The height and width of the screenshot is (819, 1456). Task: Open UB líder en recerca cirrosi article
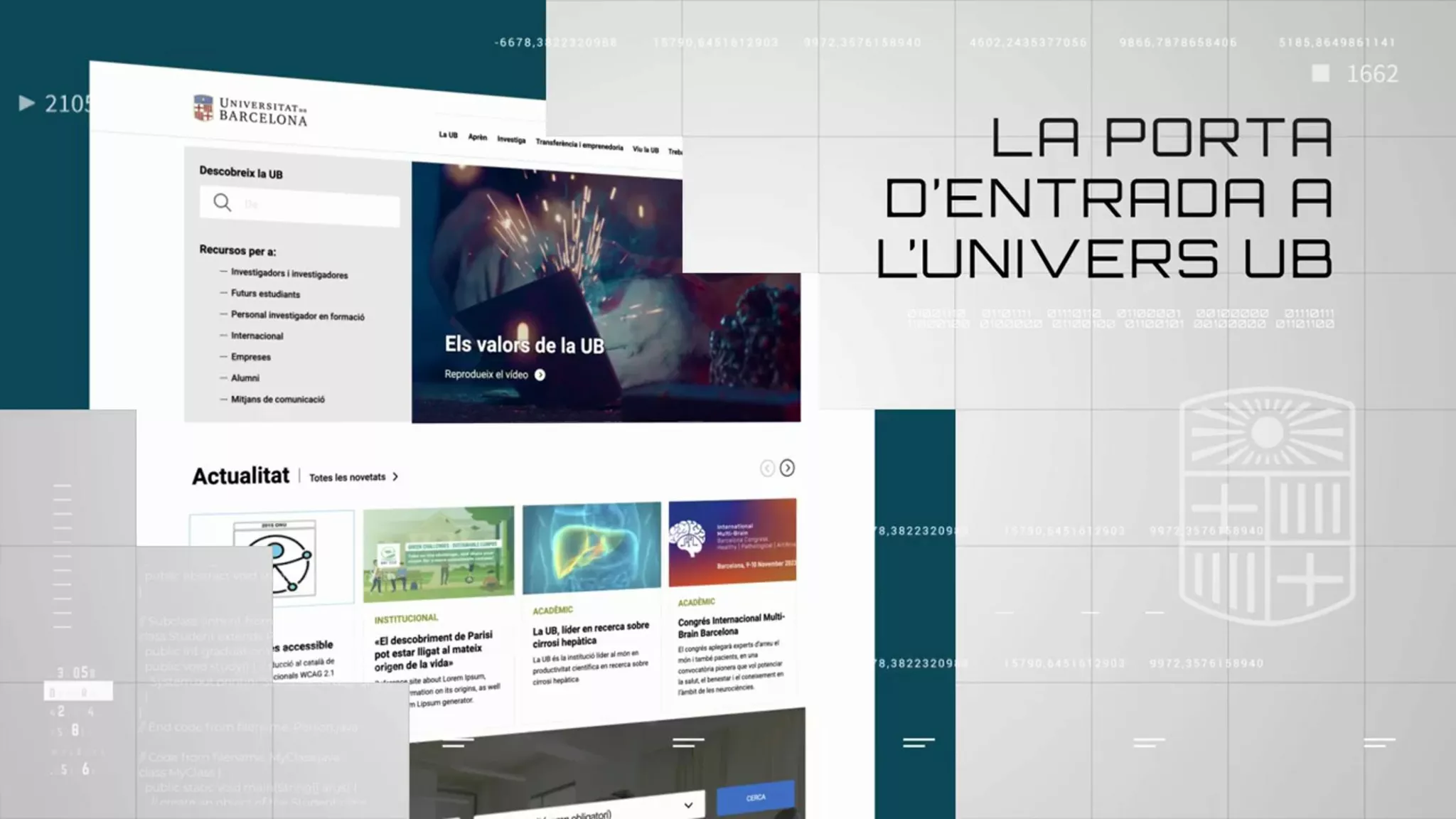tap(590, 634)
